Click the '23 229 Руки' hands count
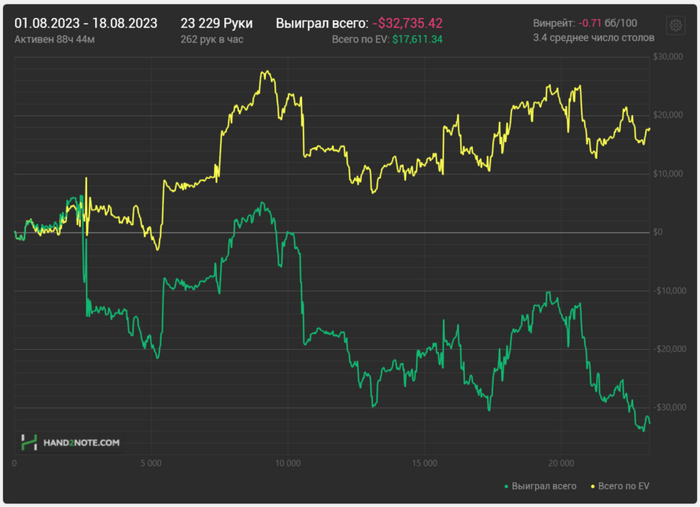The height and width of the screenshot is (507, 700). [x=217, y=23]
